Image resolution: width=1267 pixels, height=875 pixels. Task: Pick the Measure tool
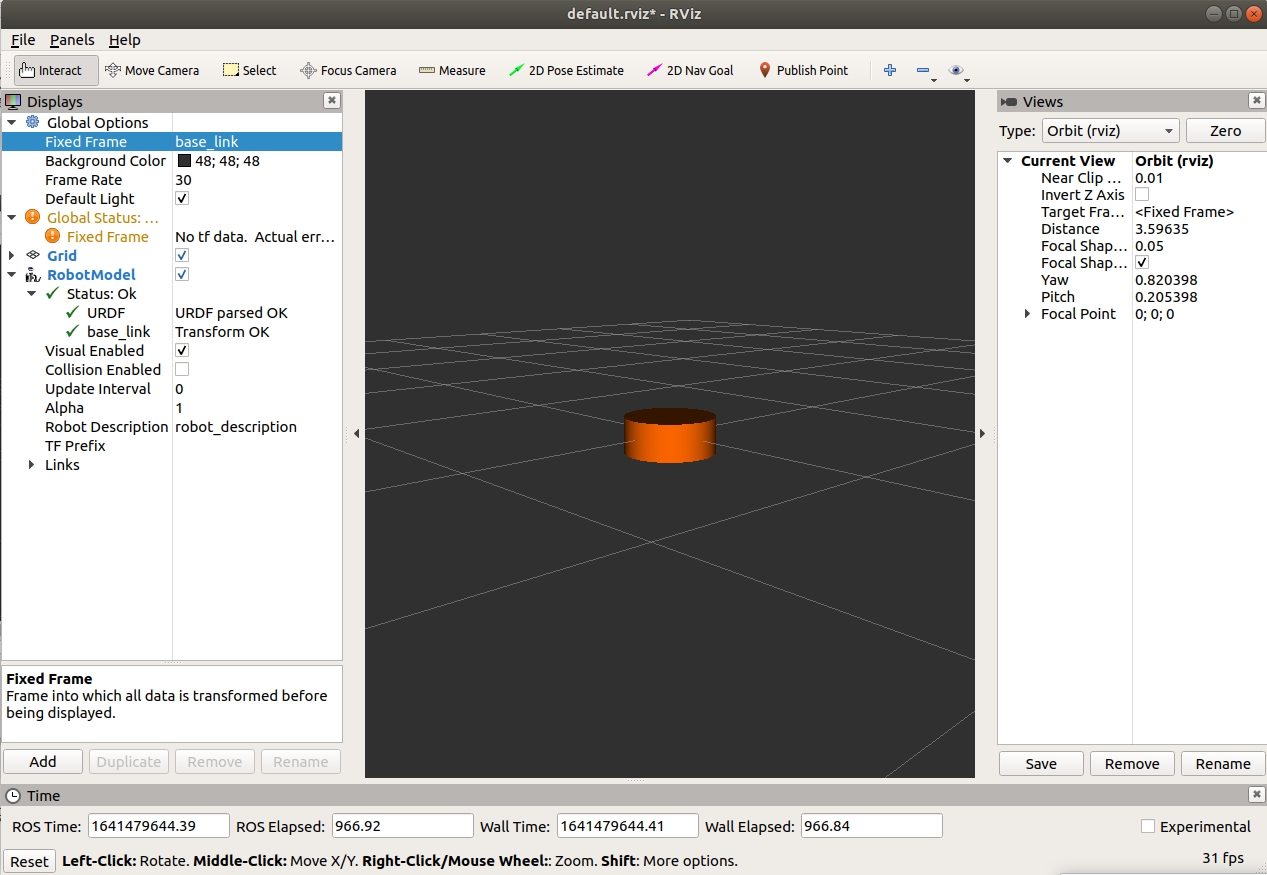click(452, 70)
